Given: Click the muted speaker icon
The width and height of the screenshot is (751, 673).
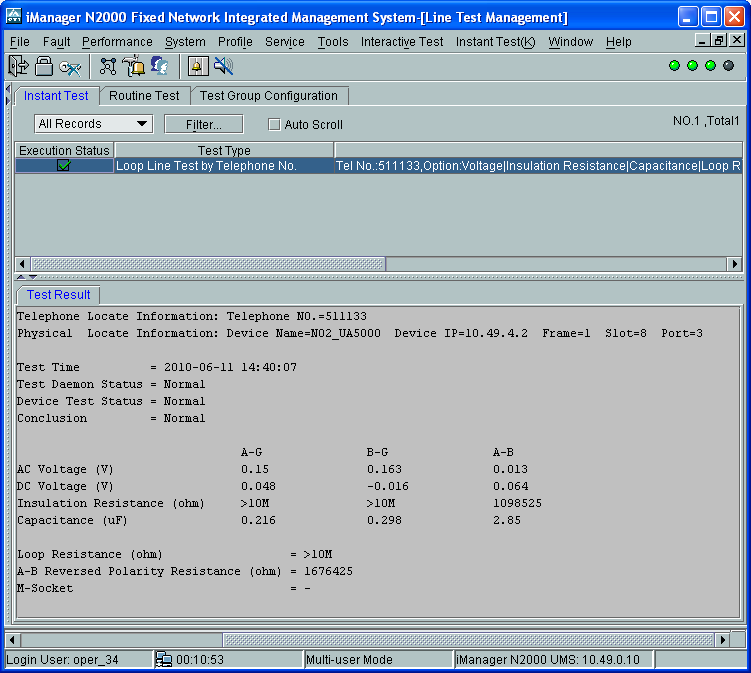Looking at the screenshot, I should [x=223, y=66].
